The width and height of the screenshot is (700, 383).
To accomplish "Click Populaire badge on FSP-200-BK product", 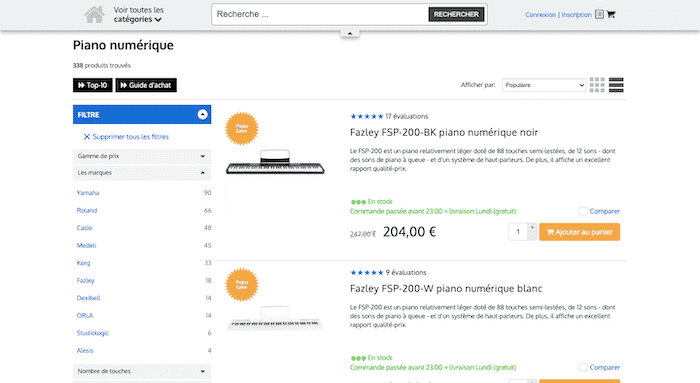I will [242, 129].
